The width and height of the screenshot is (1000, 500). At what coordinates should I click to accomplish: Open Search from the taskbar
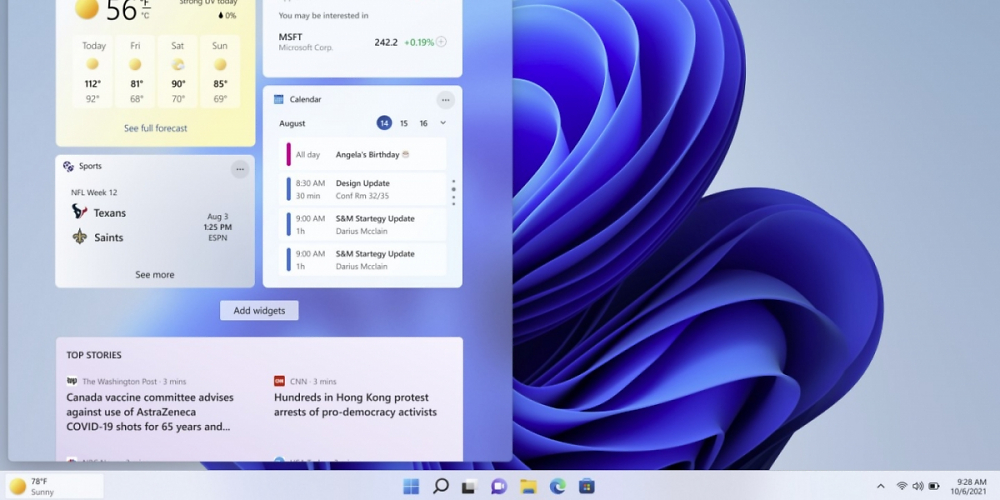(440, 487)
